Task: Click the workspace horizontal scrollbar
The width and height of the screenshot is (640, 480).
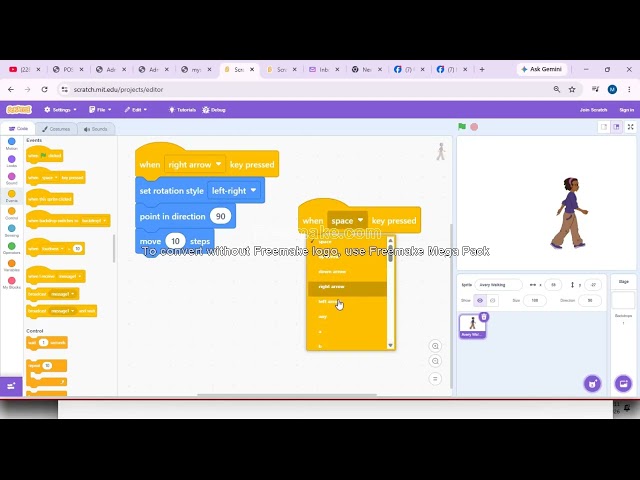Action: 287,395
